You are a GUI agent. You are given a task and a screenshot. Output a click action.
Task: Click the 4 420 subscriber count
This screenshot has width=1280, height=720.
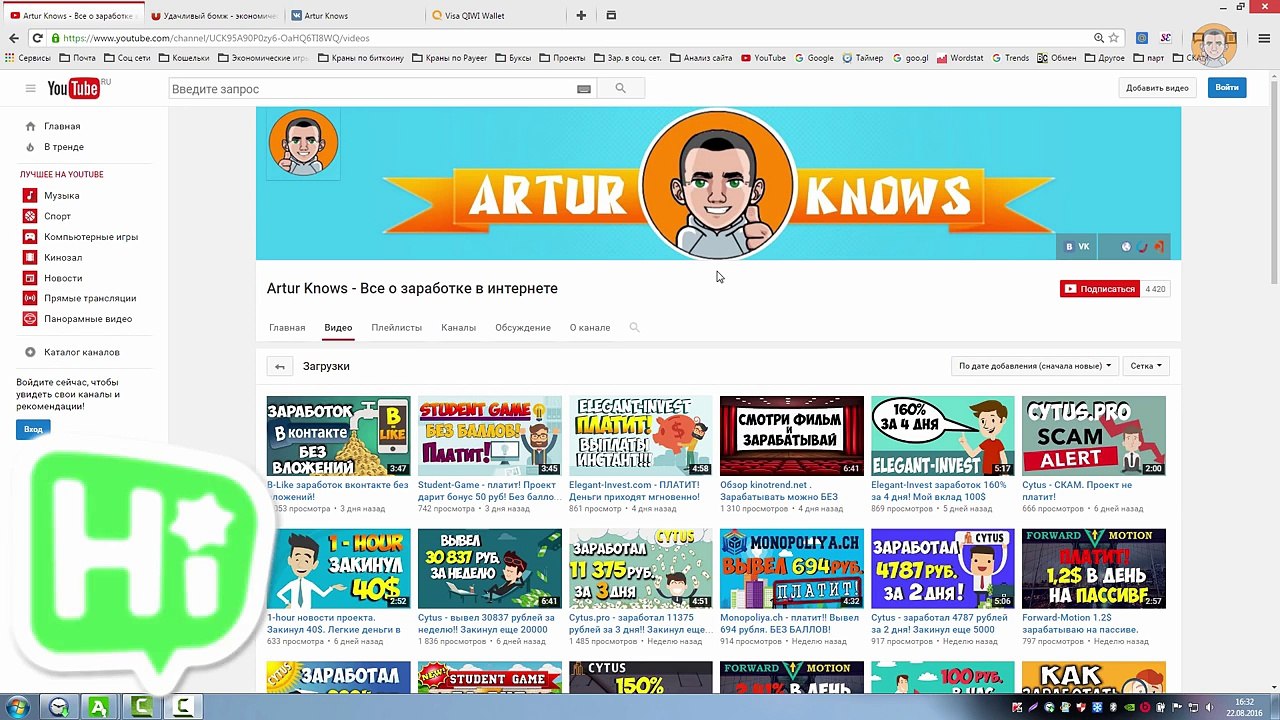point(1155,289)
